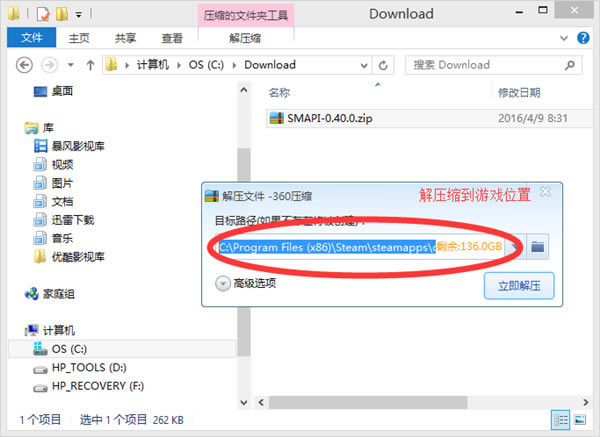Click the 立即解压 button
Image resolution: width=600 pixels, height=437 pixels.
[518, 285]
